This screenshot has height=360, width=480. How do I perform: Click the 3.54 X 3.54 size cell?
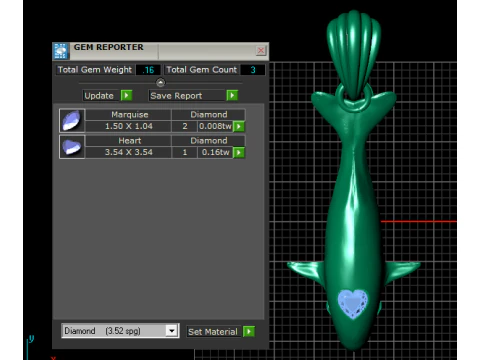coord(129,152)
